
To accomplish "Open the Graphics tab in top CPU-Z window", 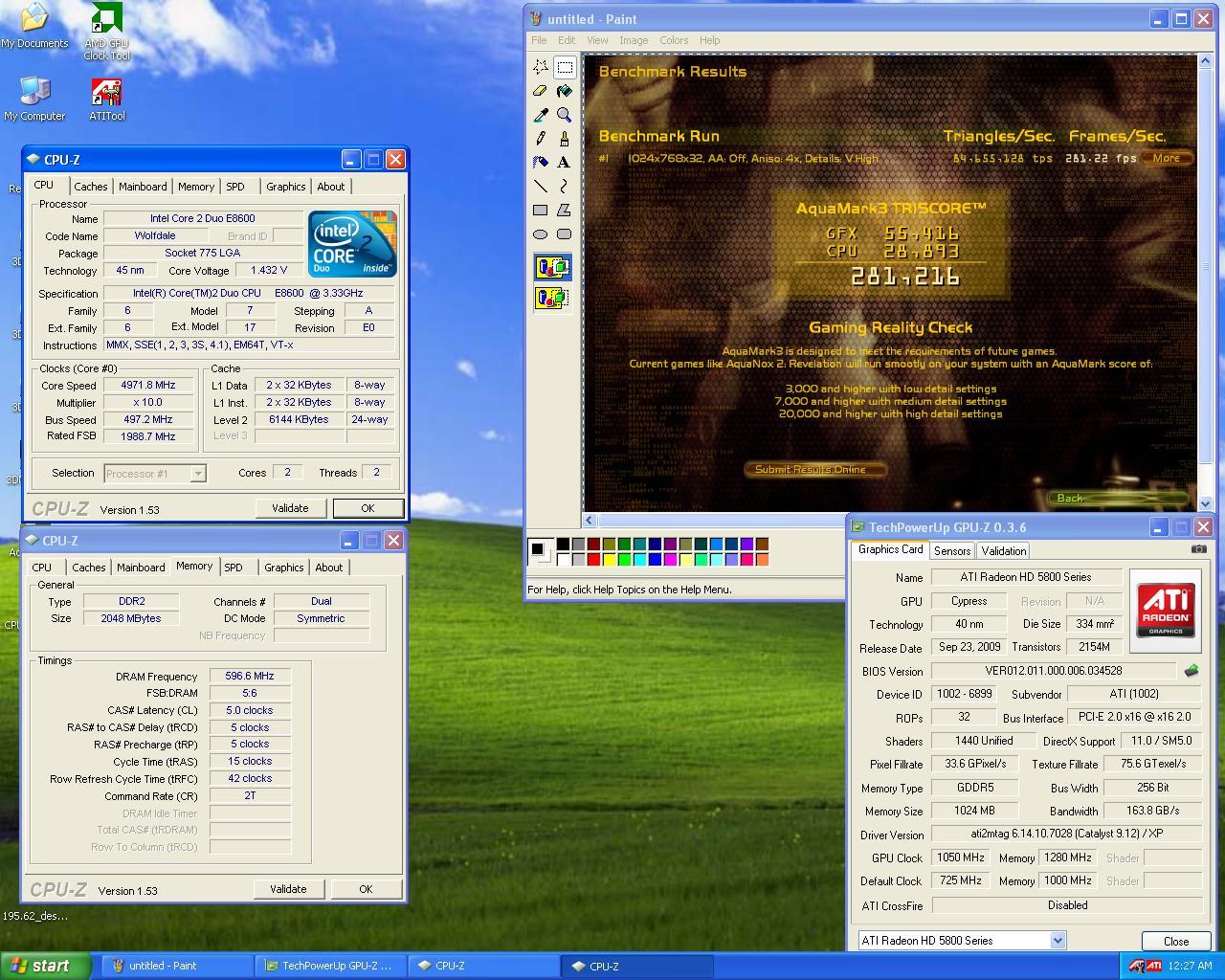I will [286, 187].
